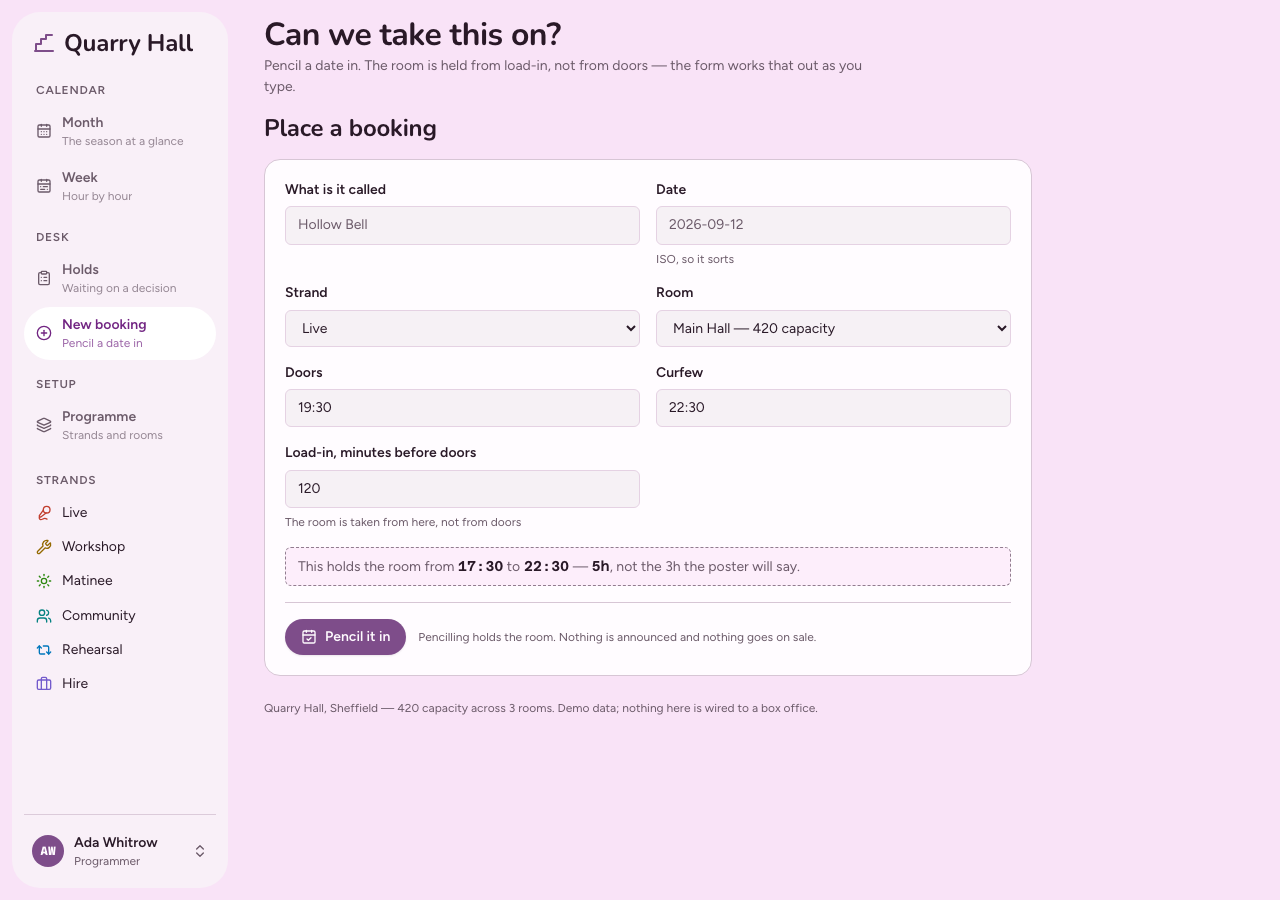Select the Community people icon

tap(44, 616)
